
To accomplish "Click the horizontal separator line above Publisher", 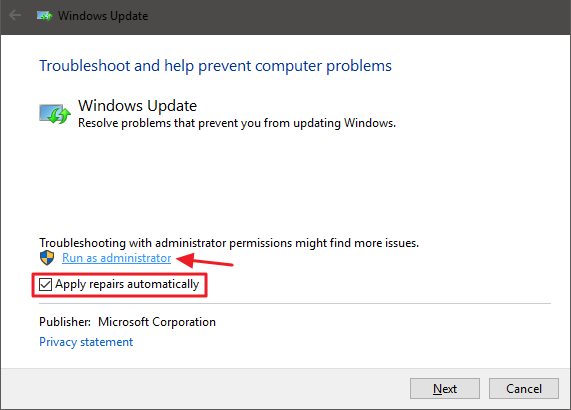I will click(x=295, y=303).
